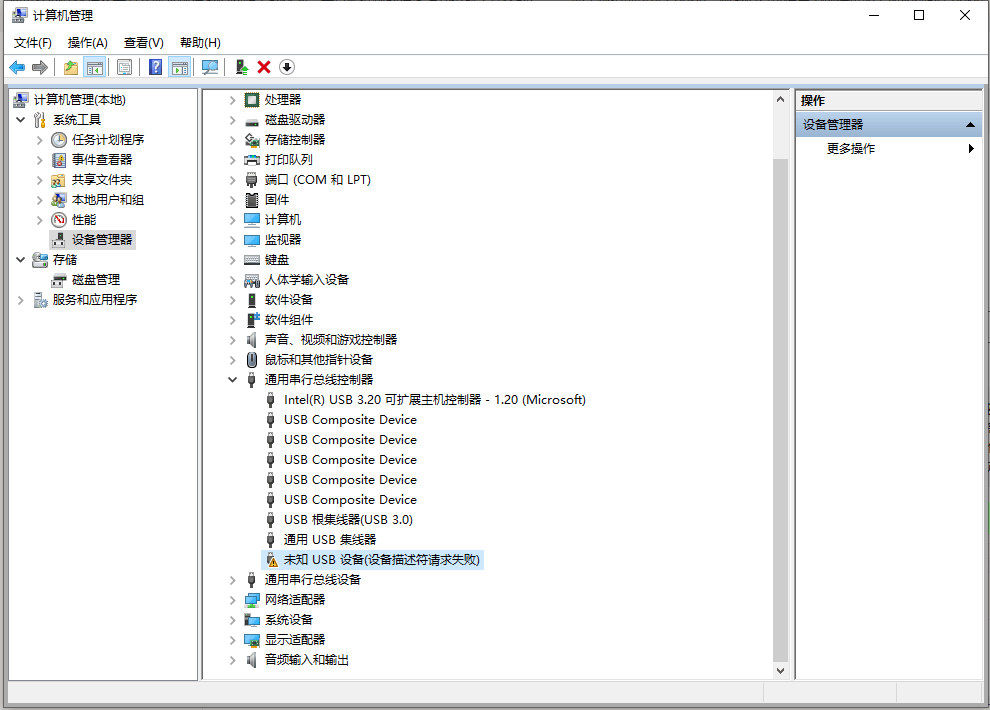This screenshot has height=710, width=990.
Task: Click the 处理器 chip icon
Action: pyautogui.click(x=252, y=100)
